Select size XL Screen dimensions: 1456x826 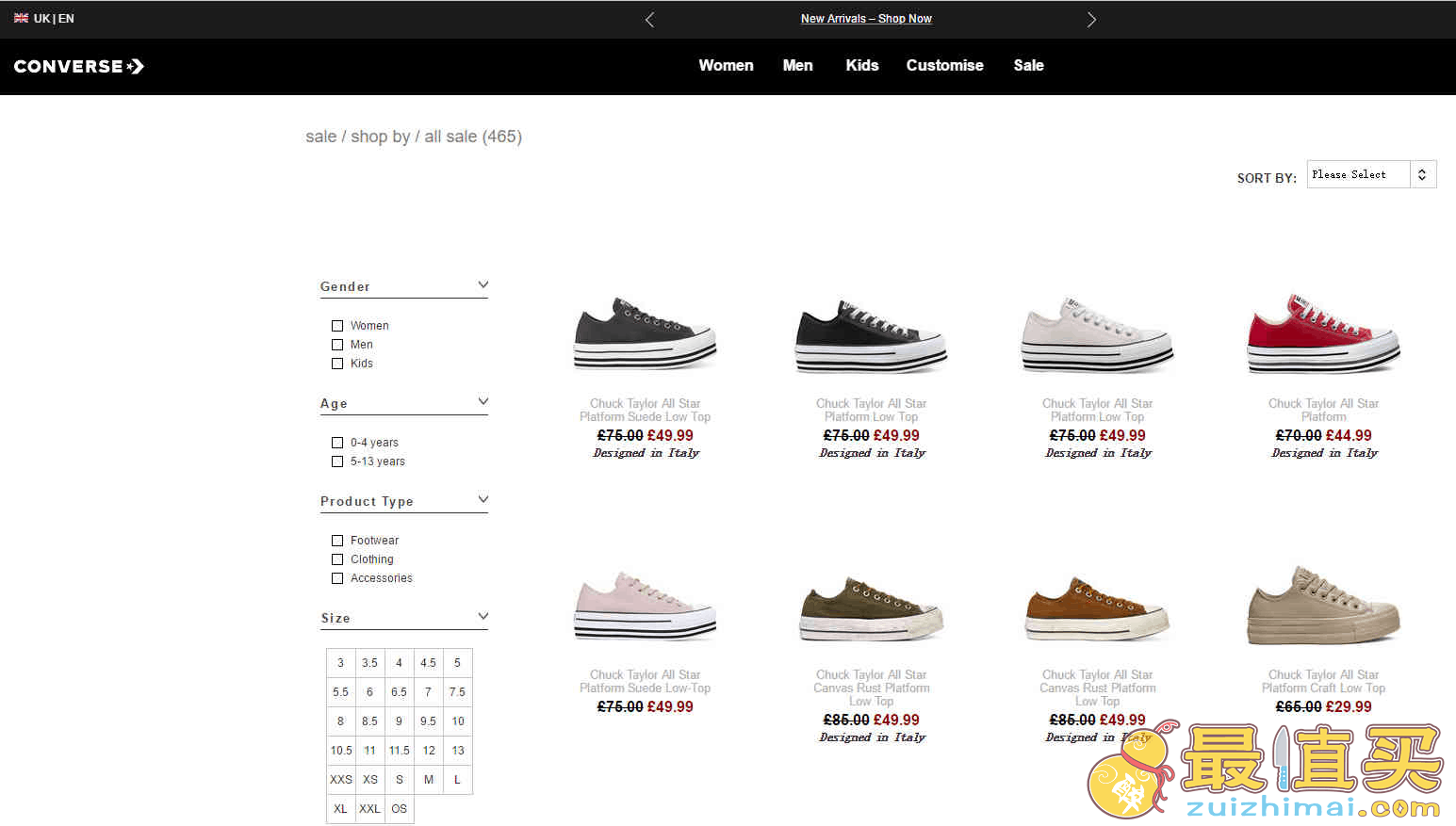pos(341,809)
